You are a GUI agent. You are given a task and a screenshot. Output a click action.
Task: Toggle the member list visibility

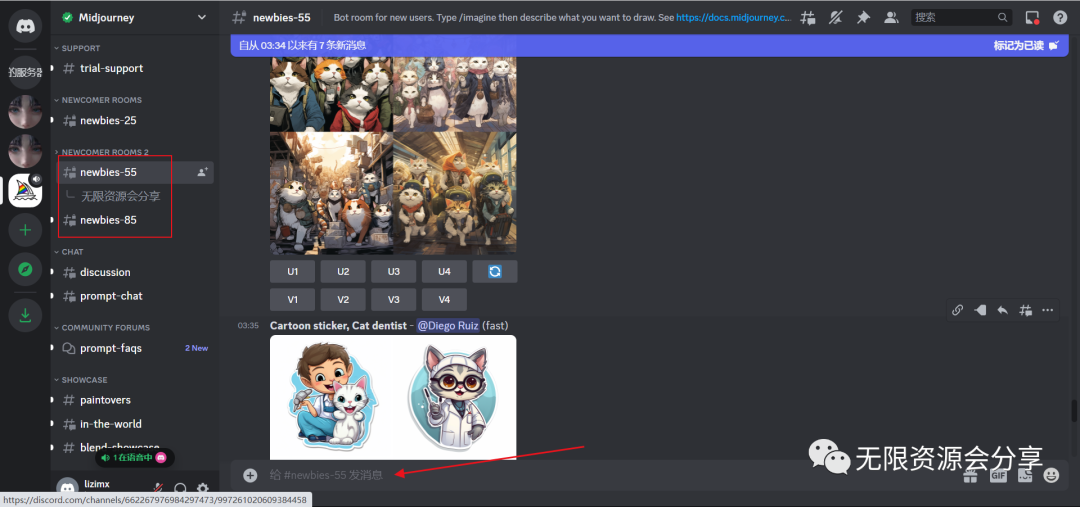[x=890, y=17]
